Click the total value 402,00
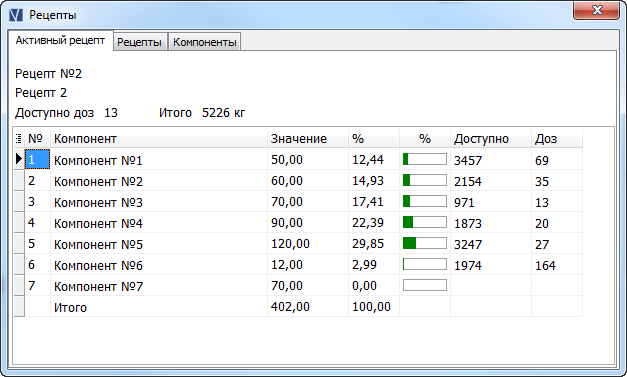This screenshot has height=377, width=627. point(308,307)
